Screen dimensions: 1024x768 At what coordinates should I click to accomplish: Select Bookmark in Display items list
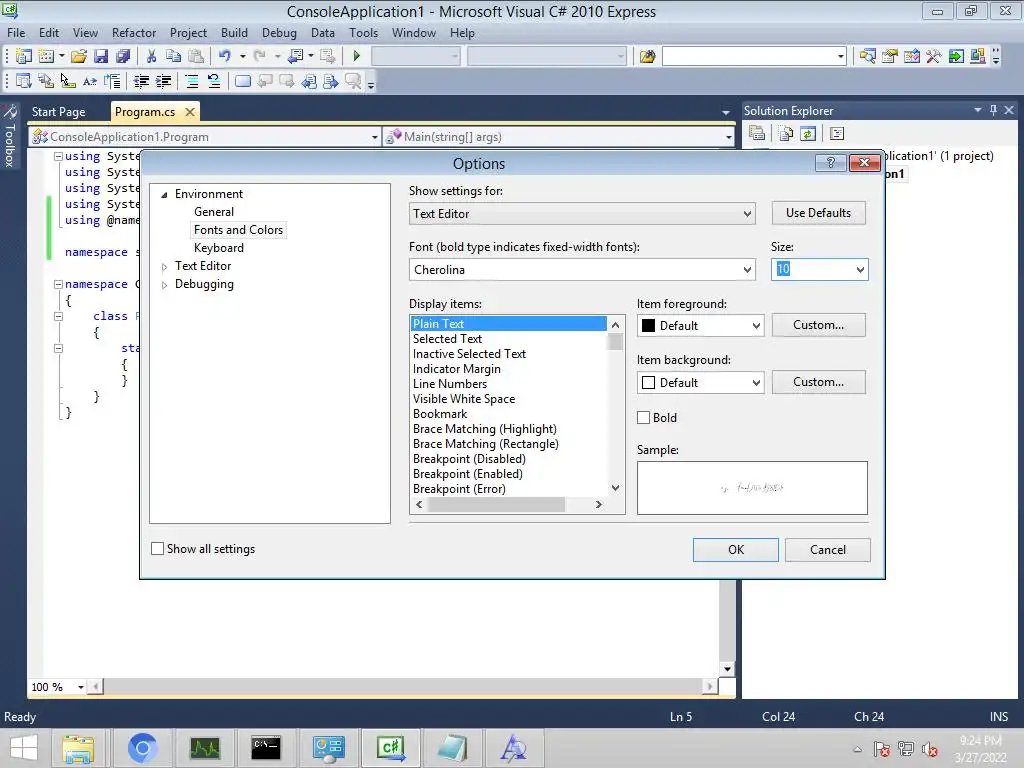(x=440, y=414)
